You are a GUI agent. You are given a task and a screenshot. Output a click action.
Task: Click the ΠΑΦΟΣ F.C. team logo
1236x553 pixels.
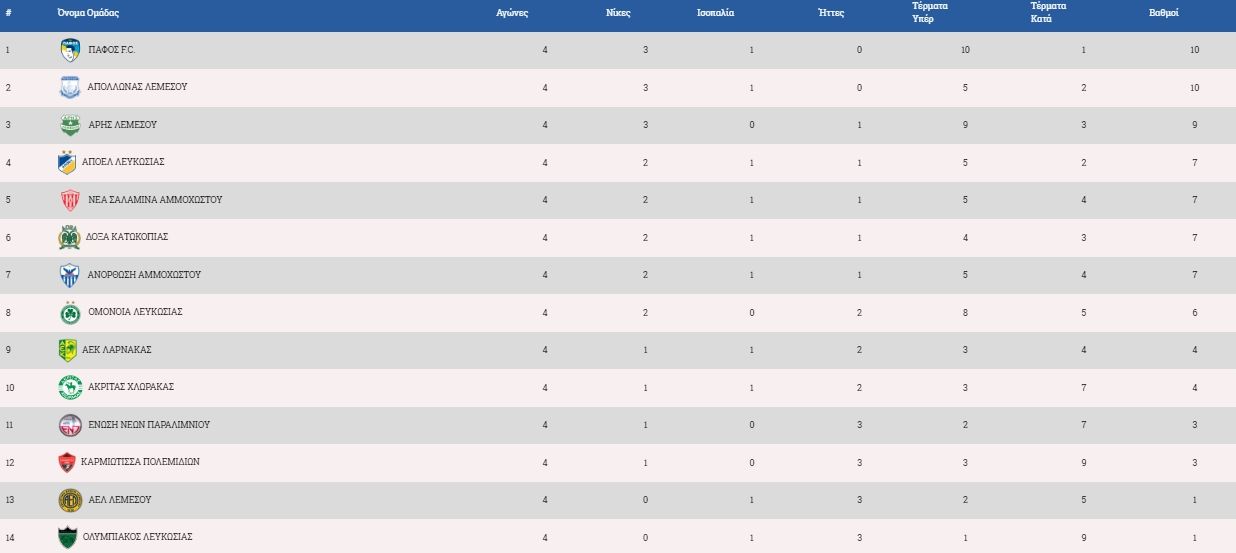(x=69, y=50)
